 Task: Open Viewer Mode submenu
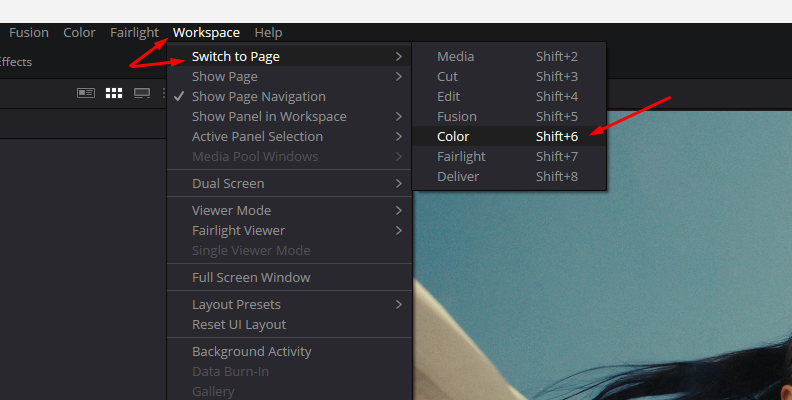(x=289, y=211)
